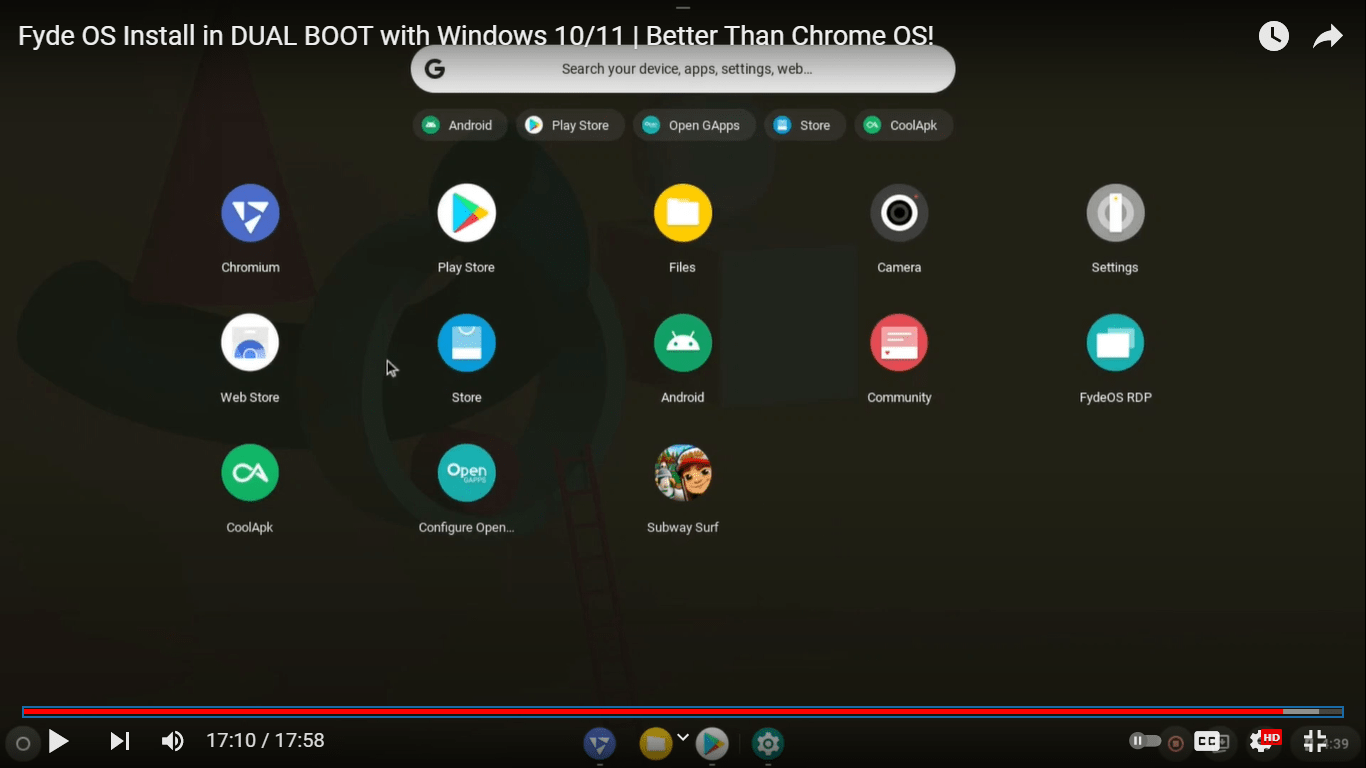Image resolution: width=1366 pixels, height=768 pixels.
Task: Select the Open GApps suggestion chip
Action: (x=694, y=125)
